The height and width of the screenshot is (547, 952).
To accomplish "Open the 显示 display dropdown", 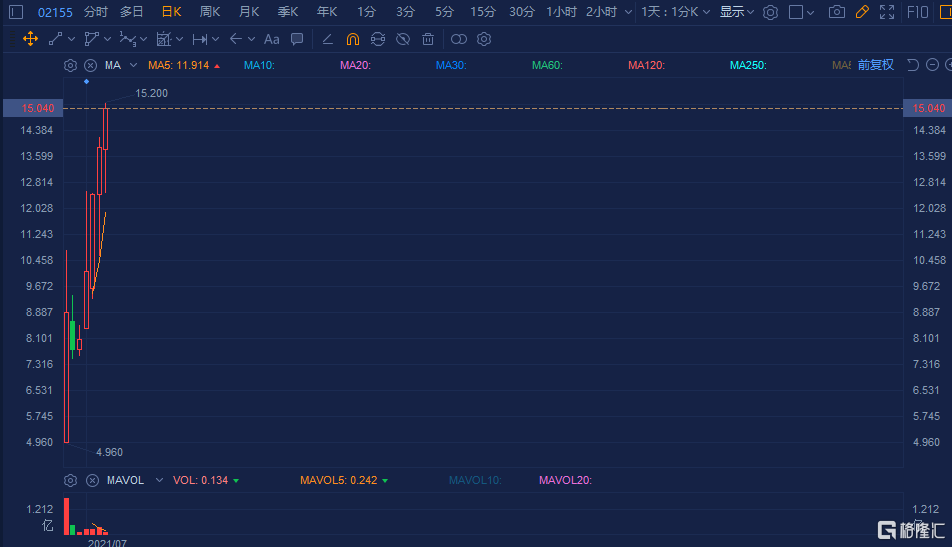I will point(737,12).
